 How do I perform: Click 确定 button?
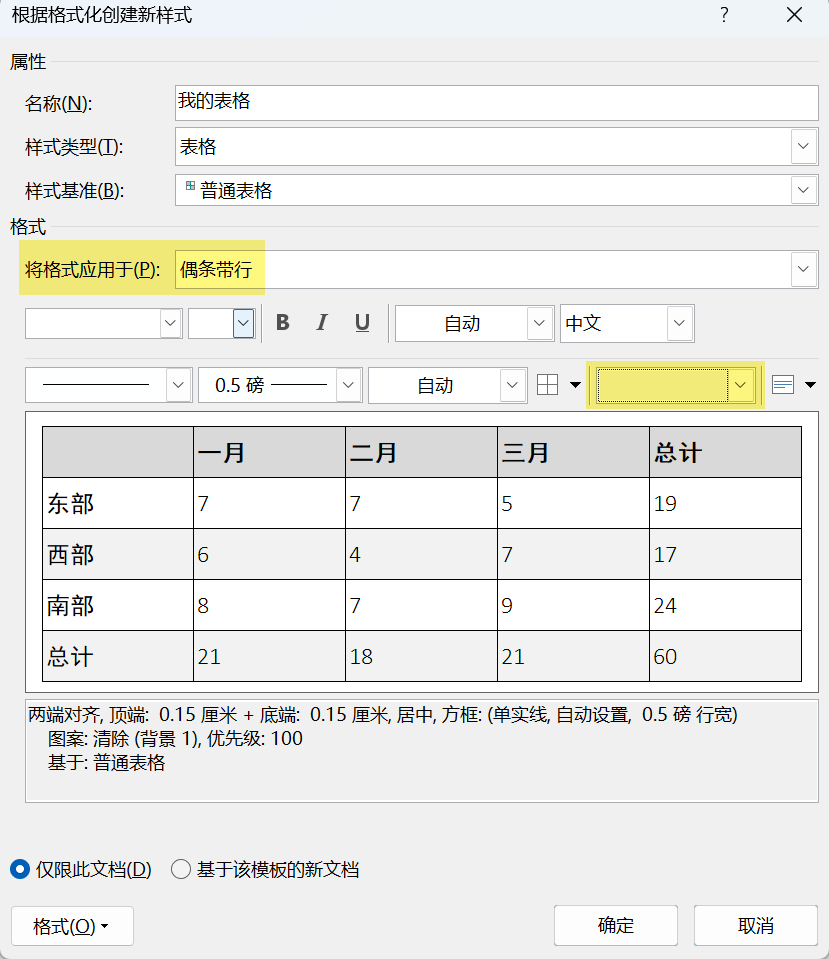click(x=615, y=925)
